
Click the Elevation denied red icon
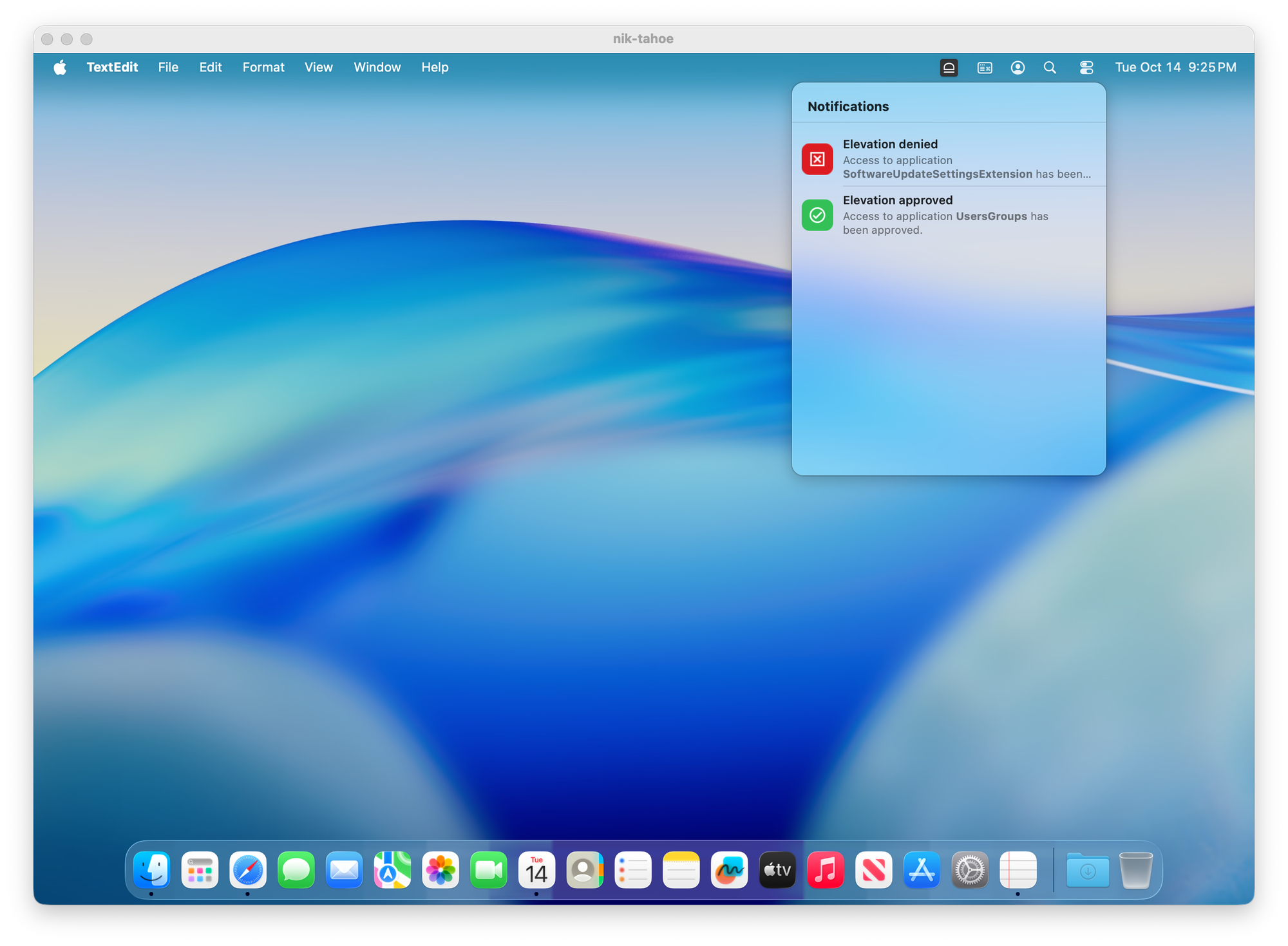tap(817, 159)
